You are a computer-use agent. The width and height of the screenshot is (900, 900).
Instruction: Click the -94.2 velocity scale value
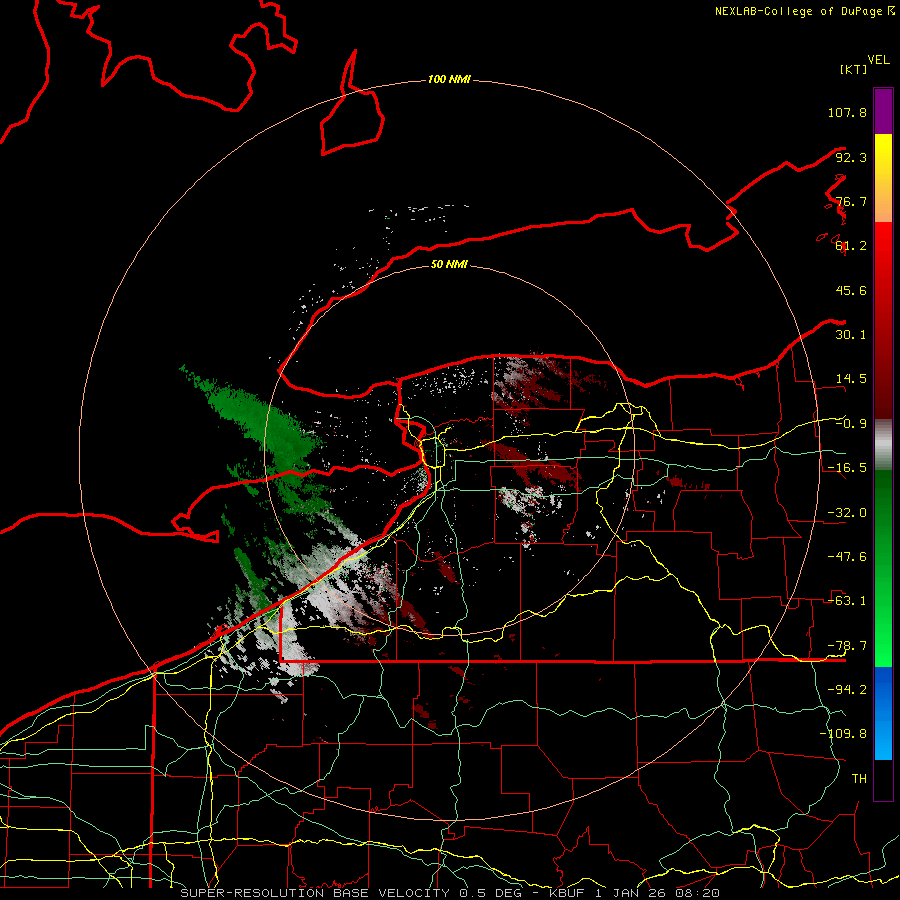[847, 690]
